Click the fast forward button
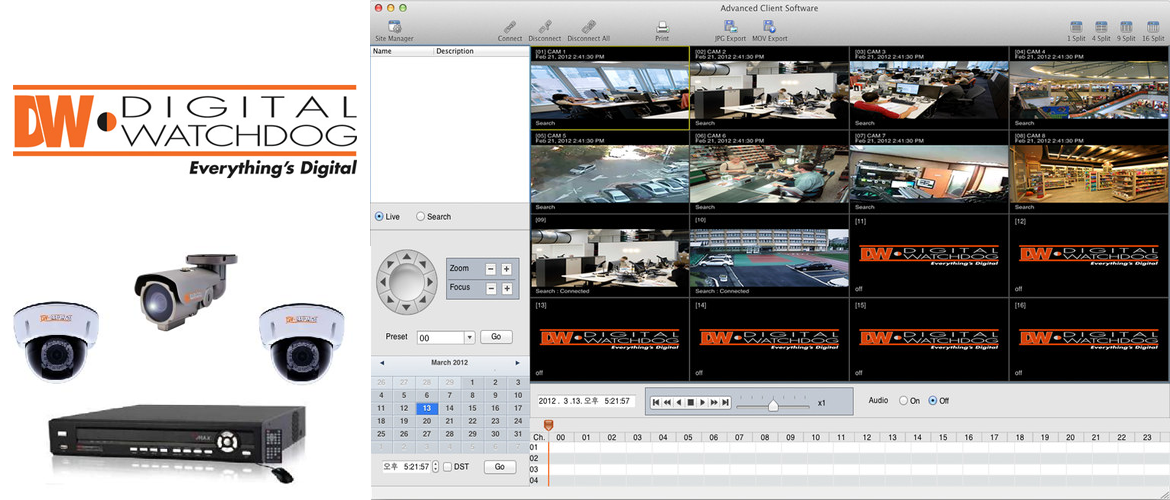This screenshot has width=1170, height=500. [714, 402]
